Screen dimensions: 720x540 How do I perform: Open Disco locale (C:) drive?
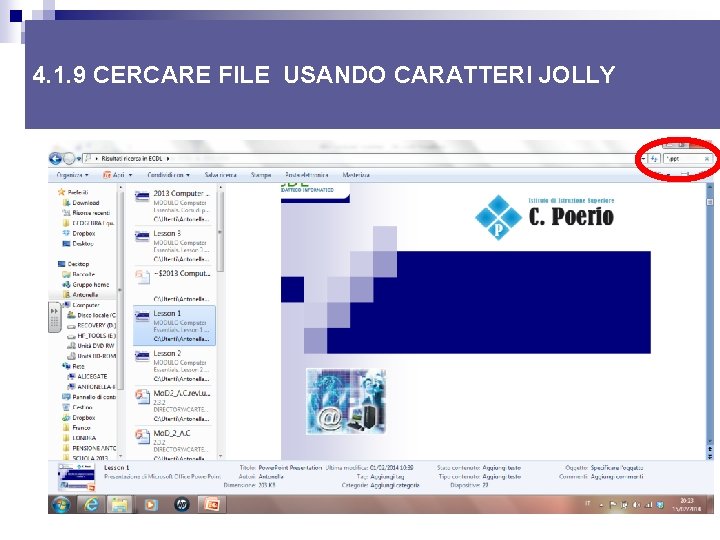(x=91, y=315)
